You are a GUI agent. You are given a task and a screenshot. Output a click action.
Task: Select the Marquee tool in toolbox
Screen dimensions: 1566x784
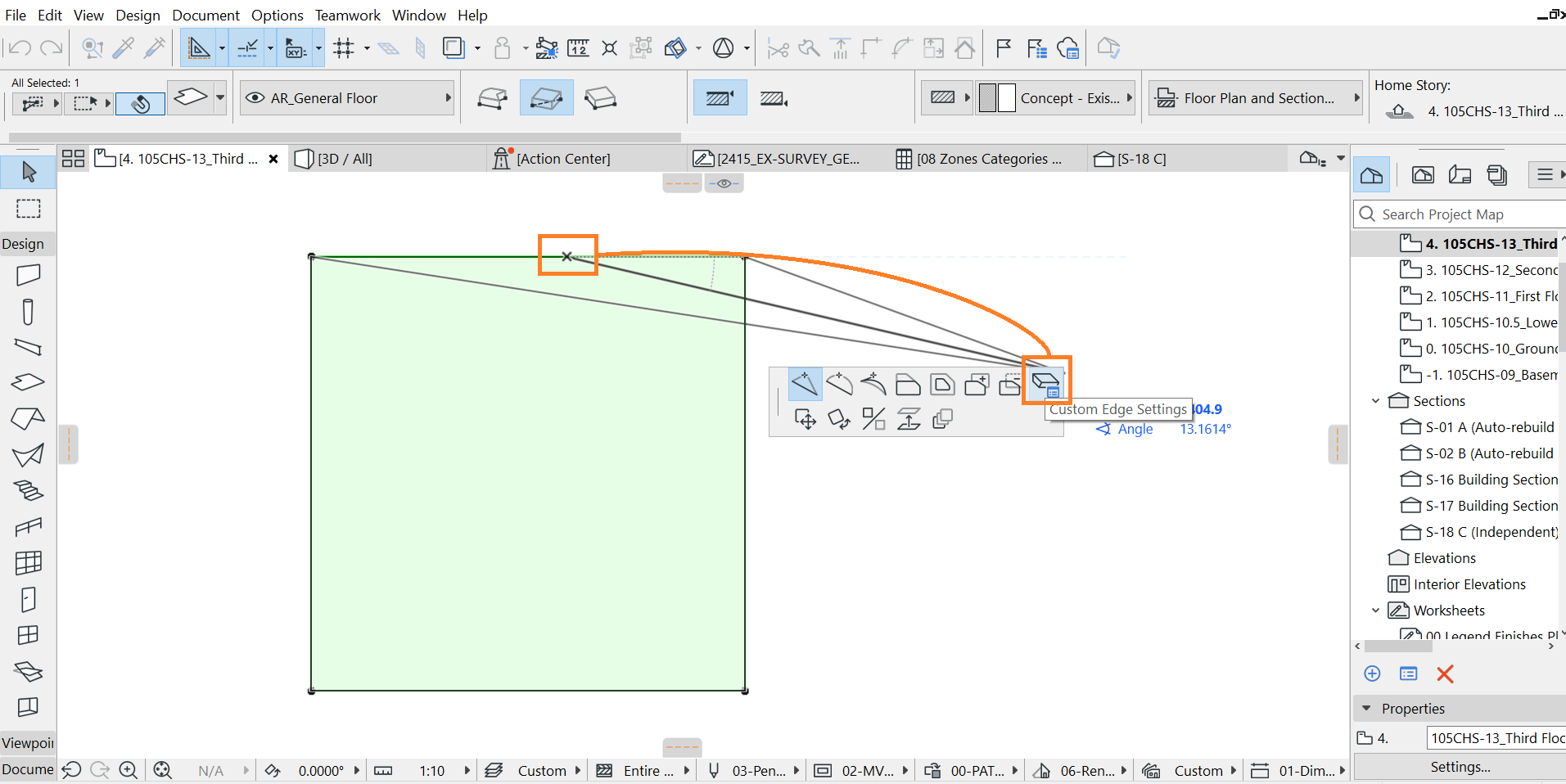pyautogui.click(x=29, y=209)
